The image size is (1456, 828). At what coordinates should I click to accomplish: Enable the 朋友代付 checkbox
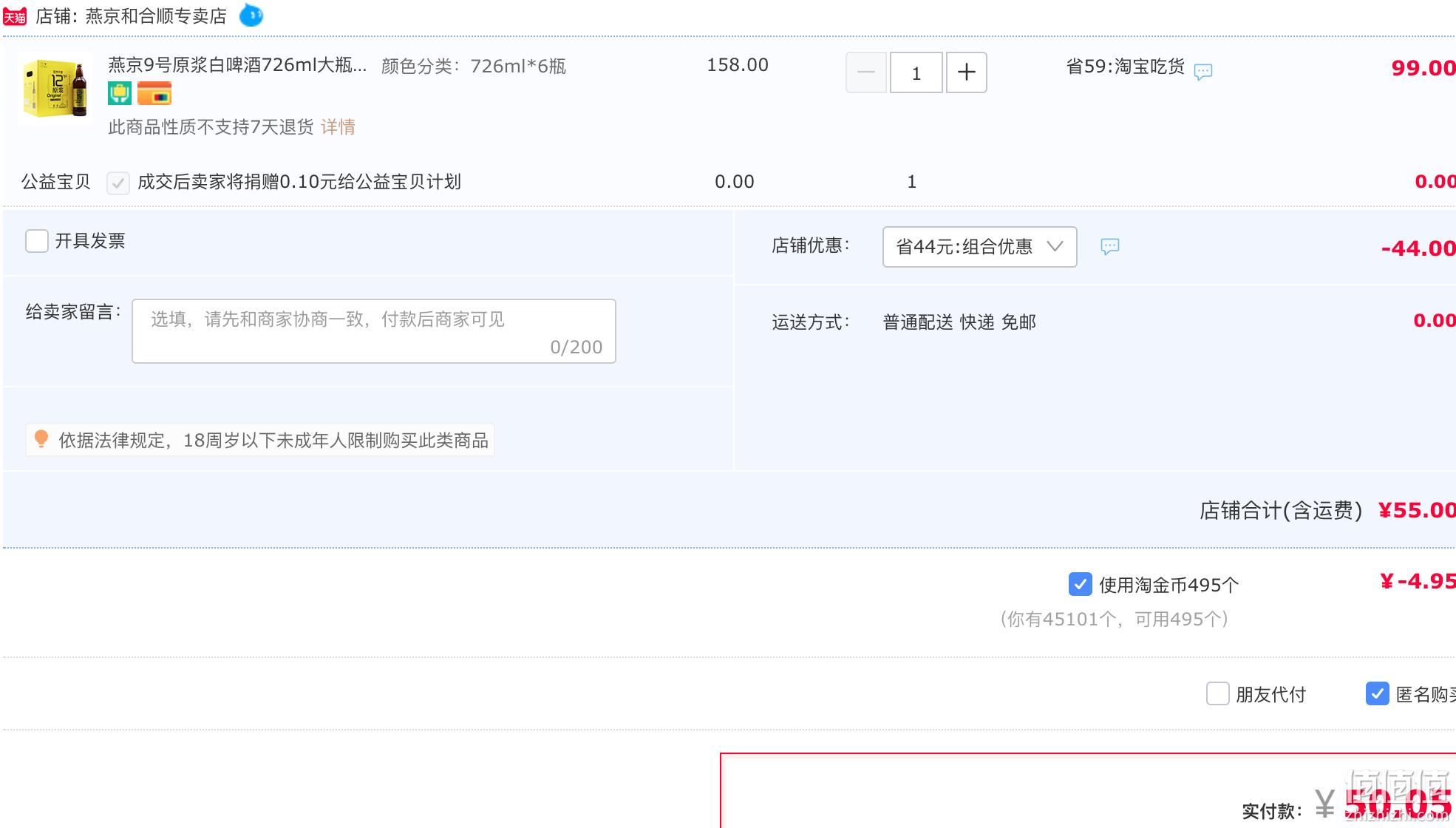(x=1218, y=693)
